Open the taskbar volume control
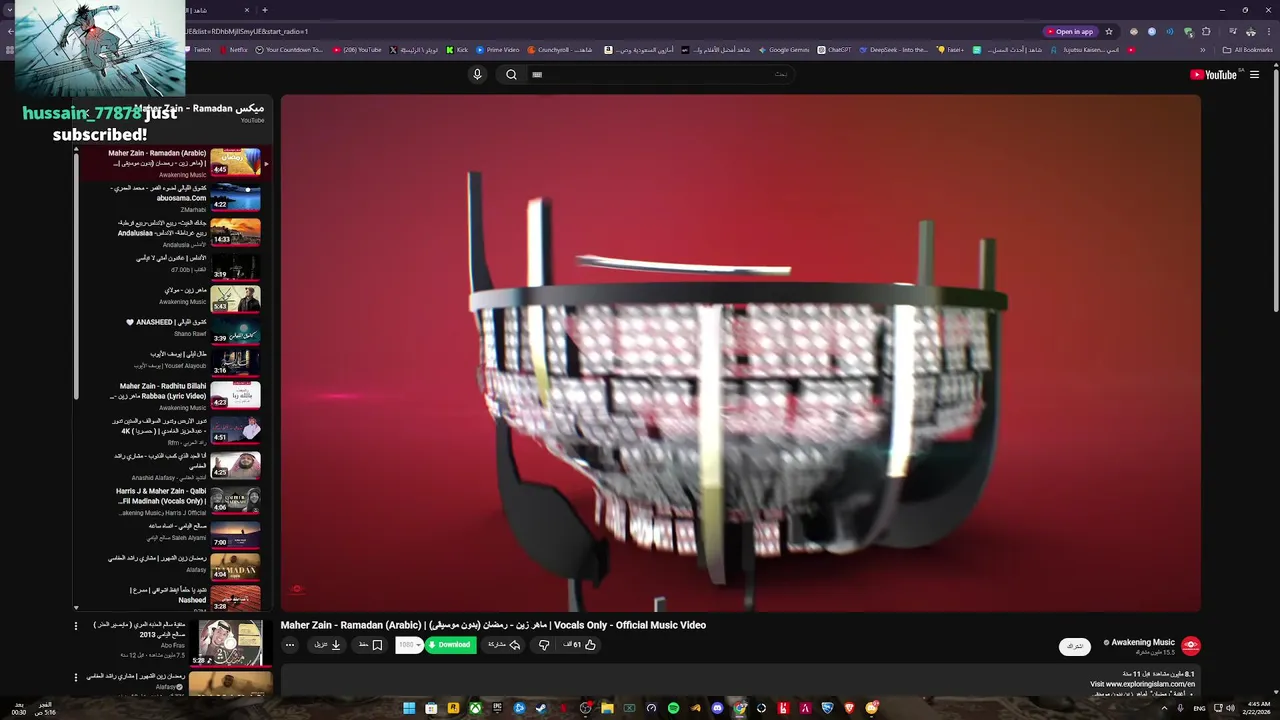Screen dimensions: 1280x720 pyautogui.click(x=1230, y=708)
